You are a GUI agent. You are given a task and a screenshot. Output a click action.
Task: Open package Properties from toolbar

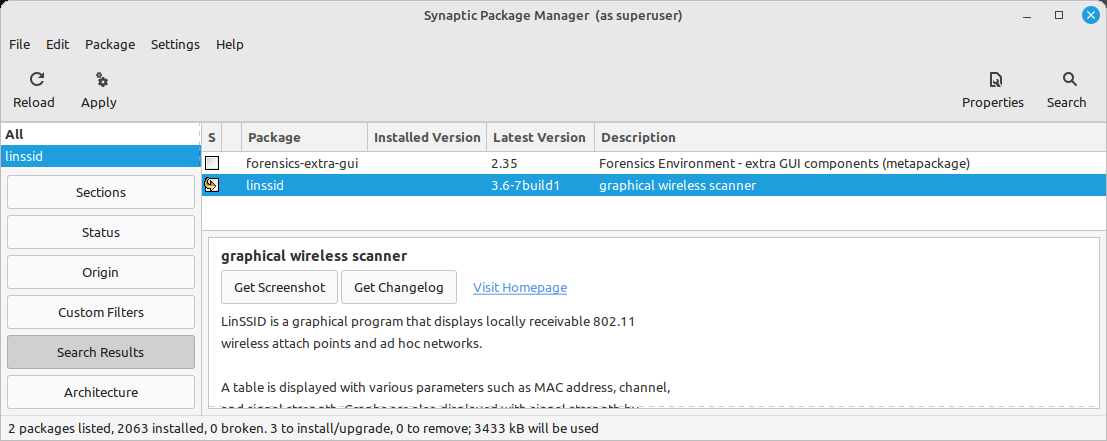[x=993, y=80]
